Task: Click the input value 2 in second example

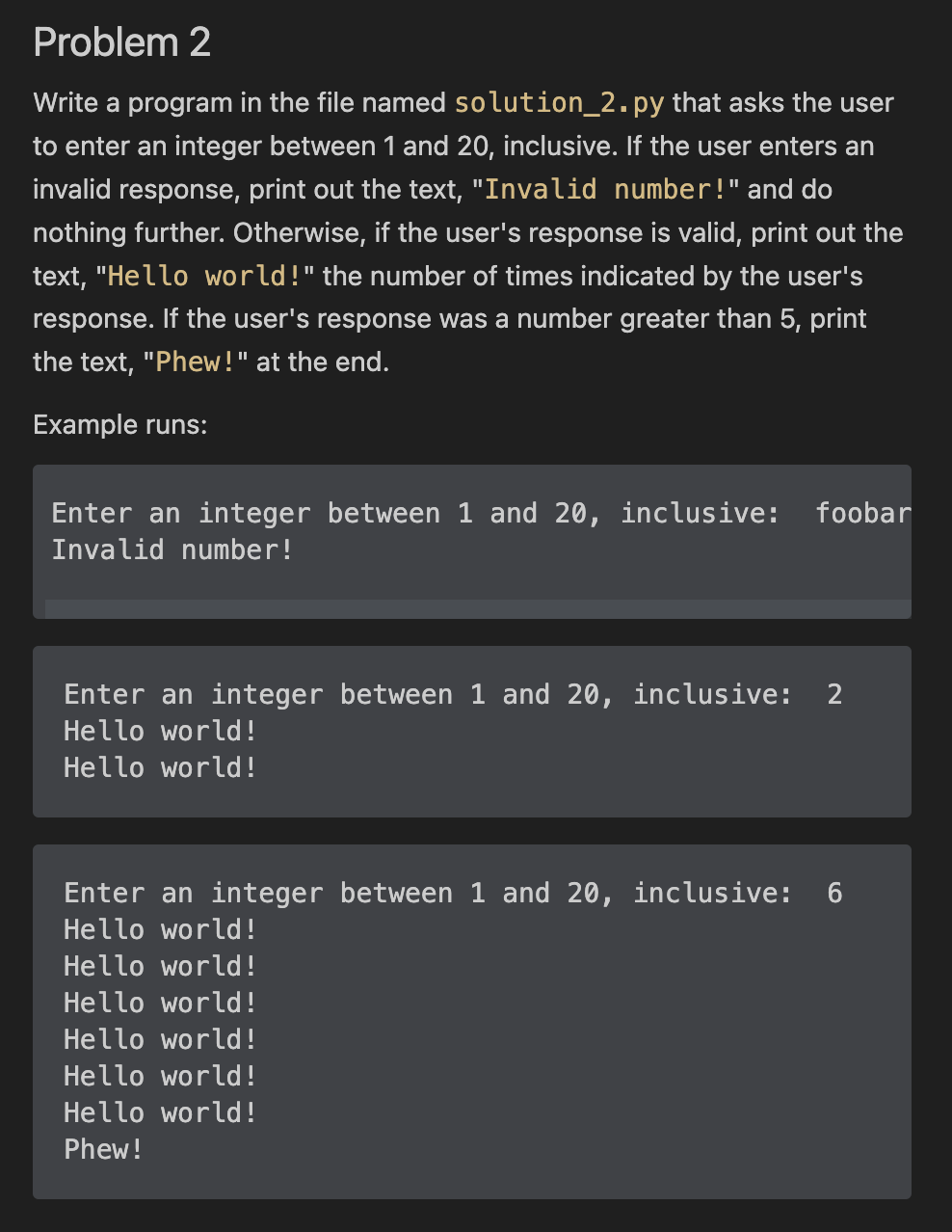Action: click(834, 694)
